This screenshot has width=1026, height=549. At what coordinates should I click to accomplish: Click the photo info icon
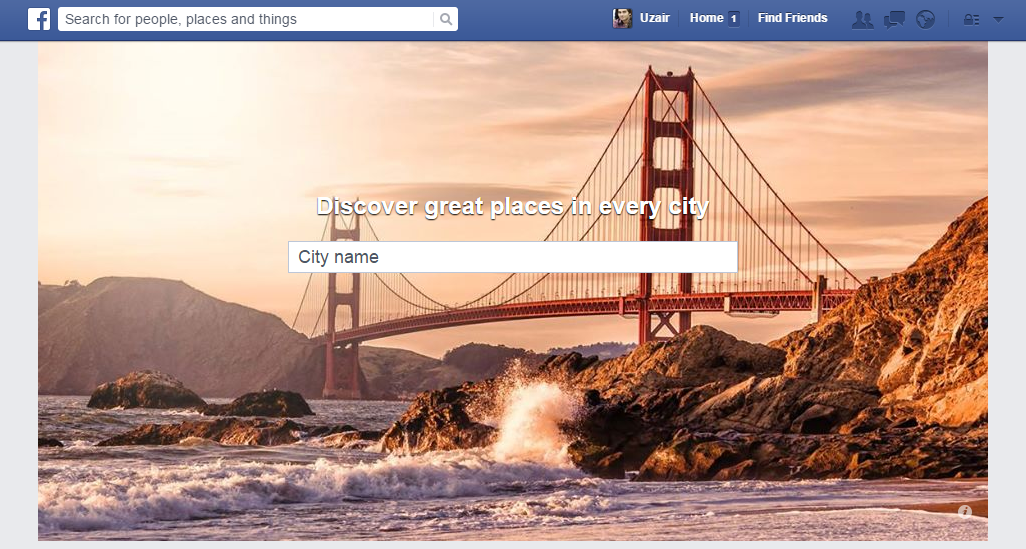965,511
